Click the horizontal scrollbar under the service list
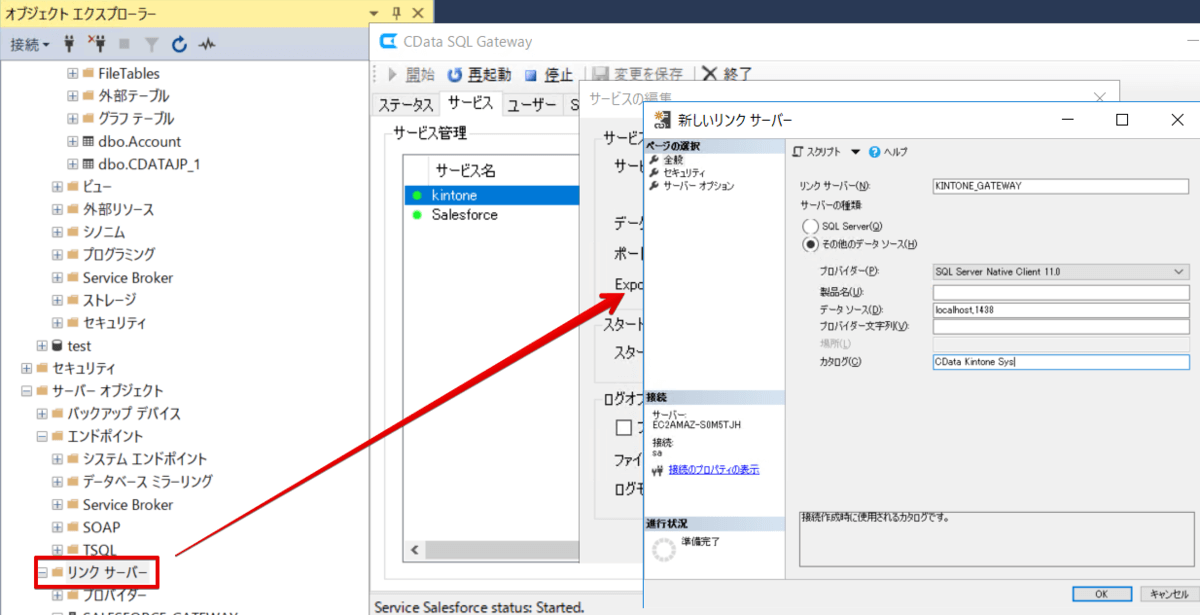The height and width of the screenshot is (615, 1200). pyautogui.click(x=490, y=551)
